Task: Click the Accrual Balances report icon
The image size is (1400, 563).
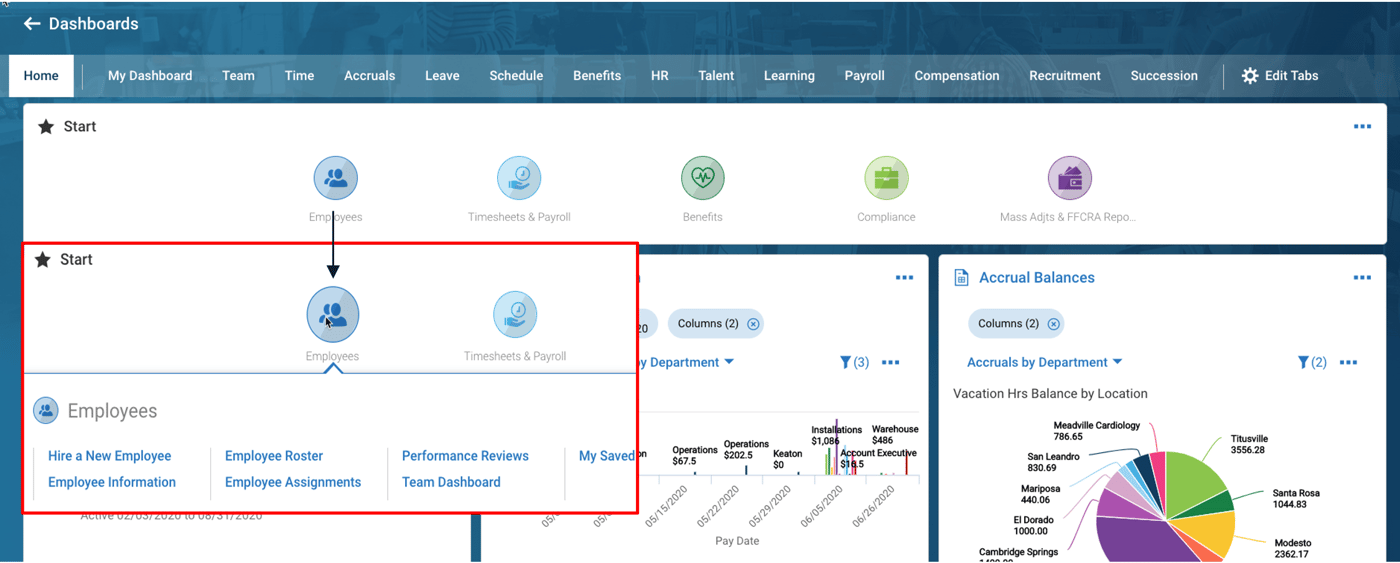Action: point(961,278)
